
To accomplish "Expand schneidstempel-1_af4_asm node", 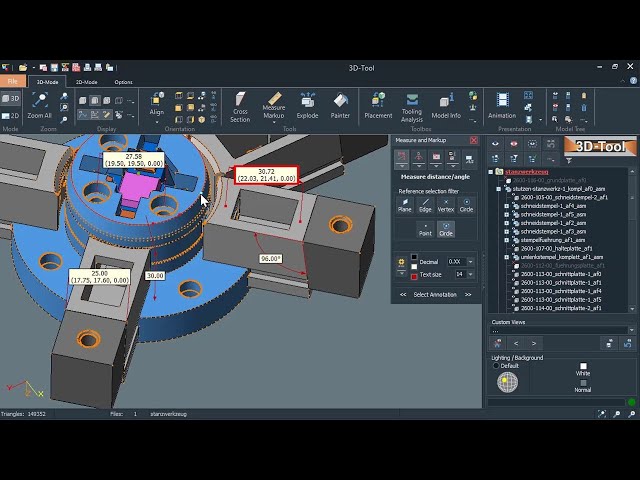I will tap(507, 206).
